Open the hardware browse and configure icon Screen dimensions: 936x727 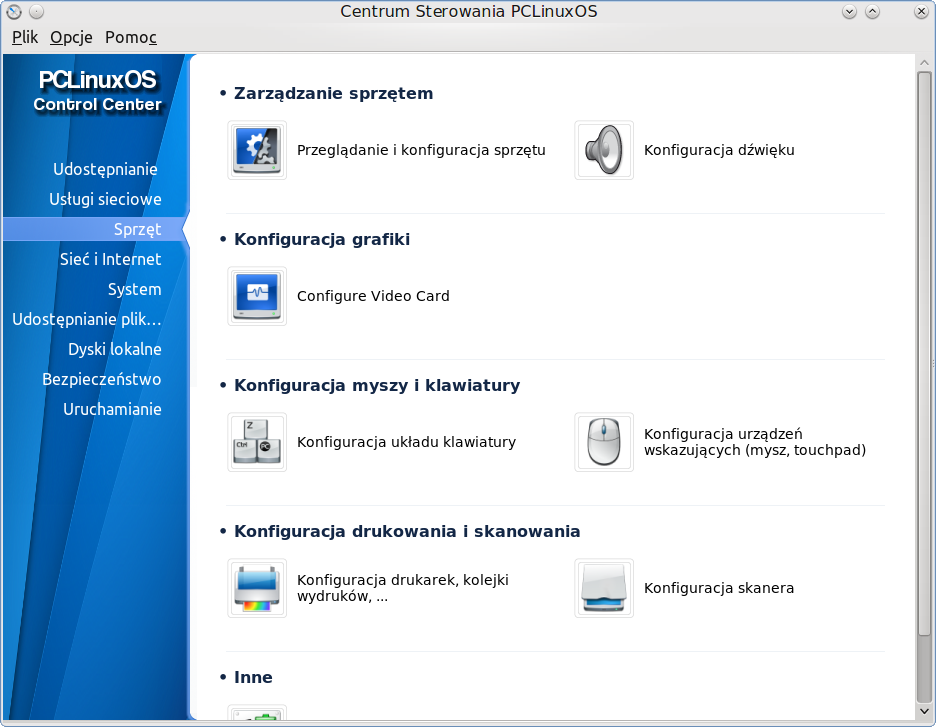[257, 150]
